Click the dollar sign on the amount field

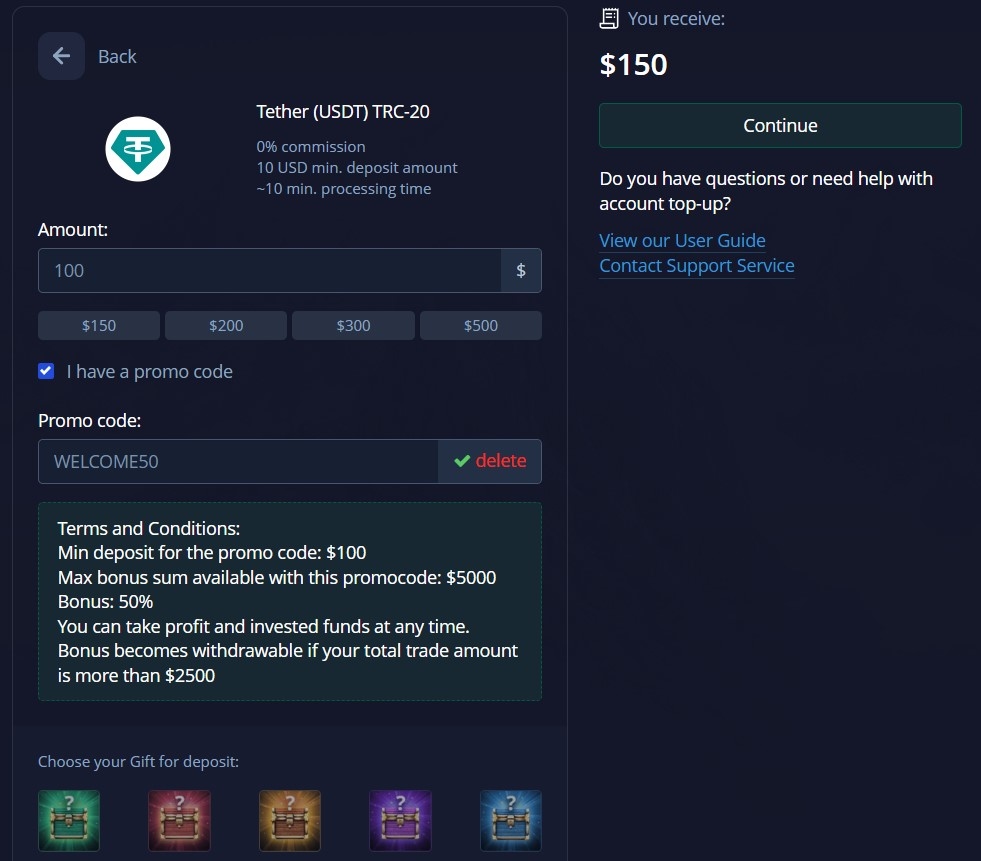click(521, 270)
